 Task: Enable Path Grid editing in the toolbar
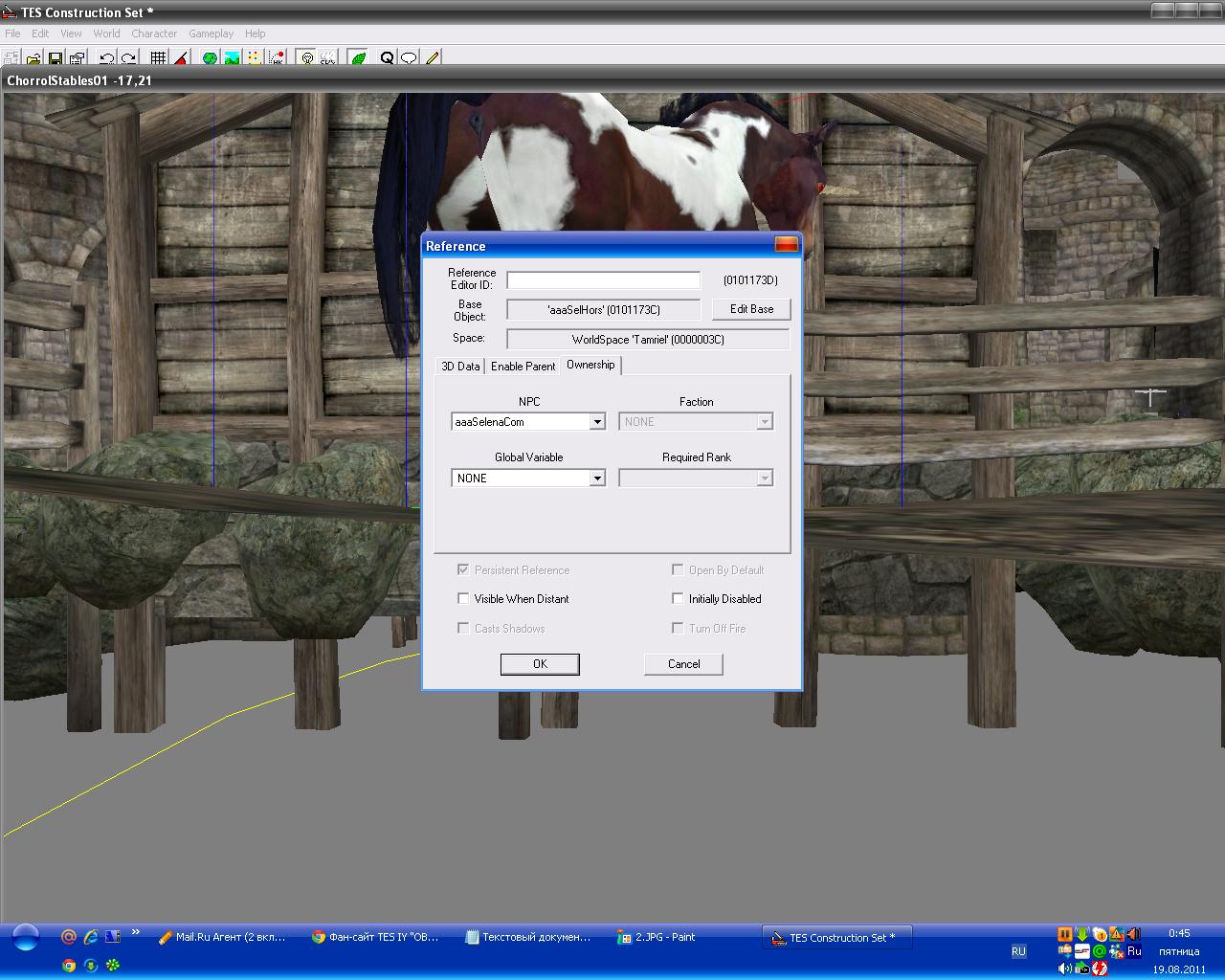[x=254, y=58]
